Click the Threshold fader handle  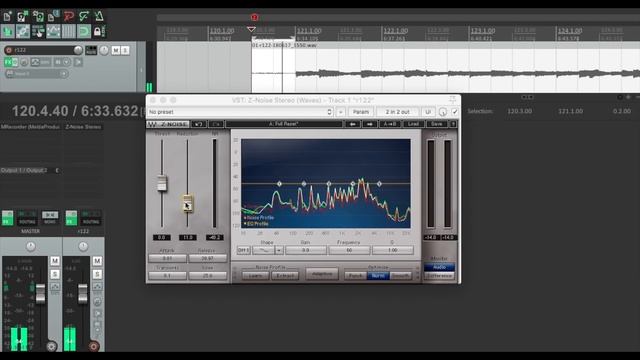[x=162, y=183]
